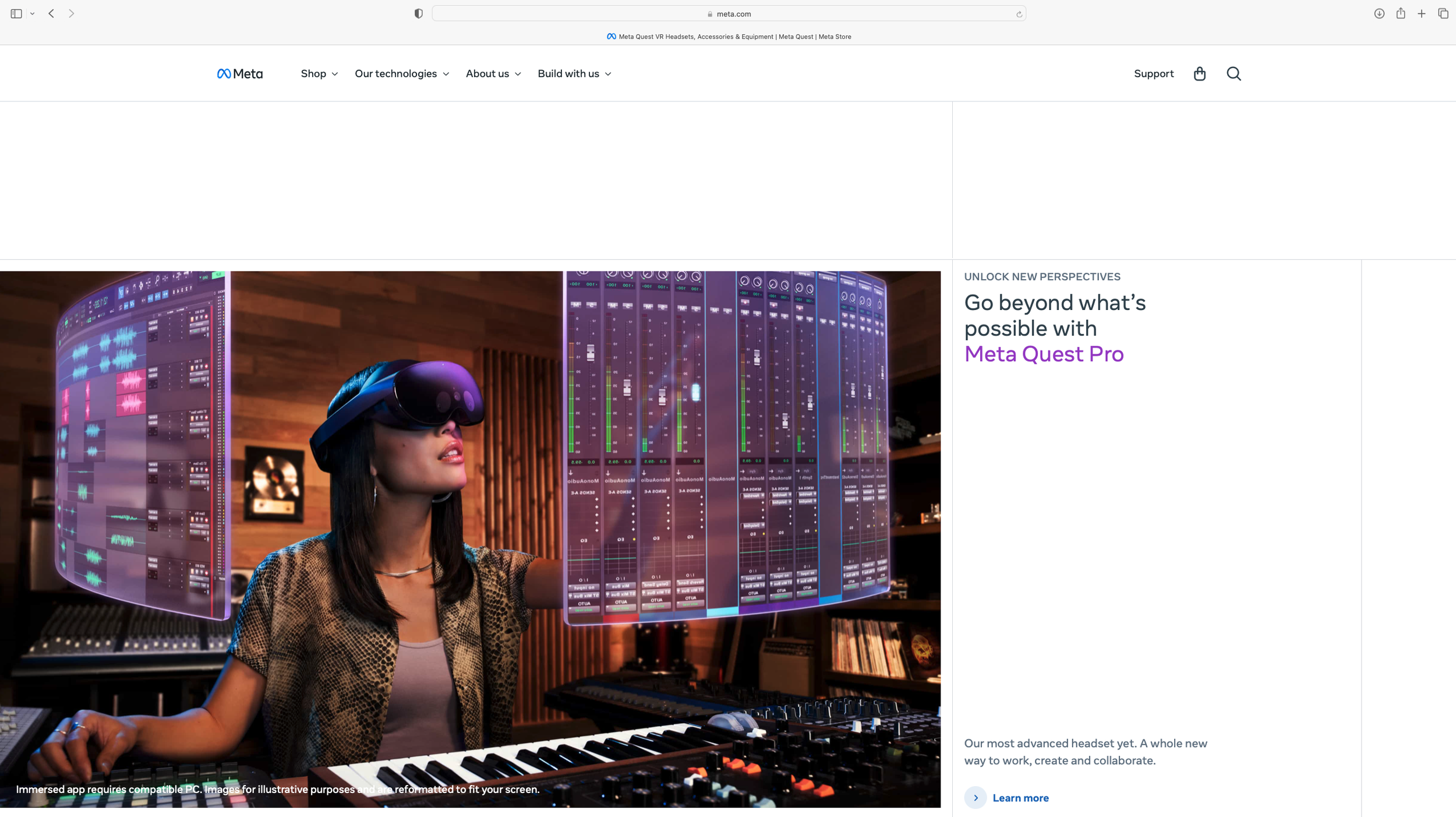The height and width of the screenshot is (817, 1456).
Task: Show the tab overview icon
Action: pyautogui.click(x=1443, y=13)
